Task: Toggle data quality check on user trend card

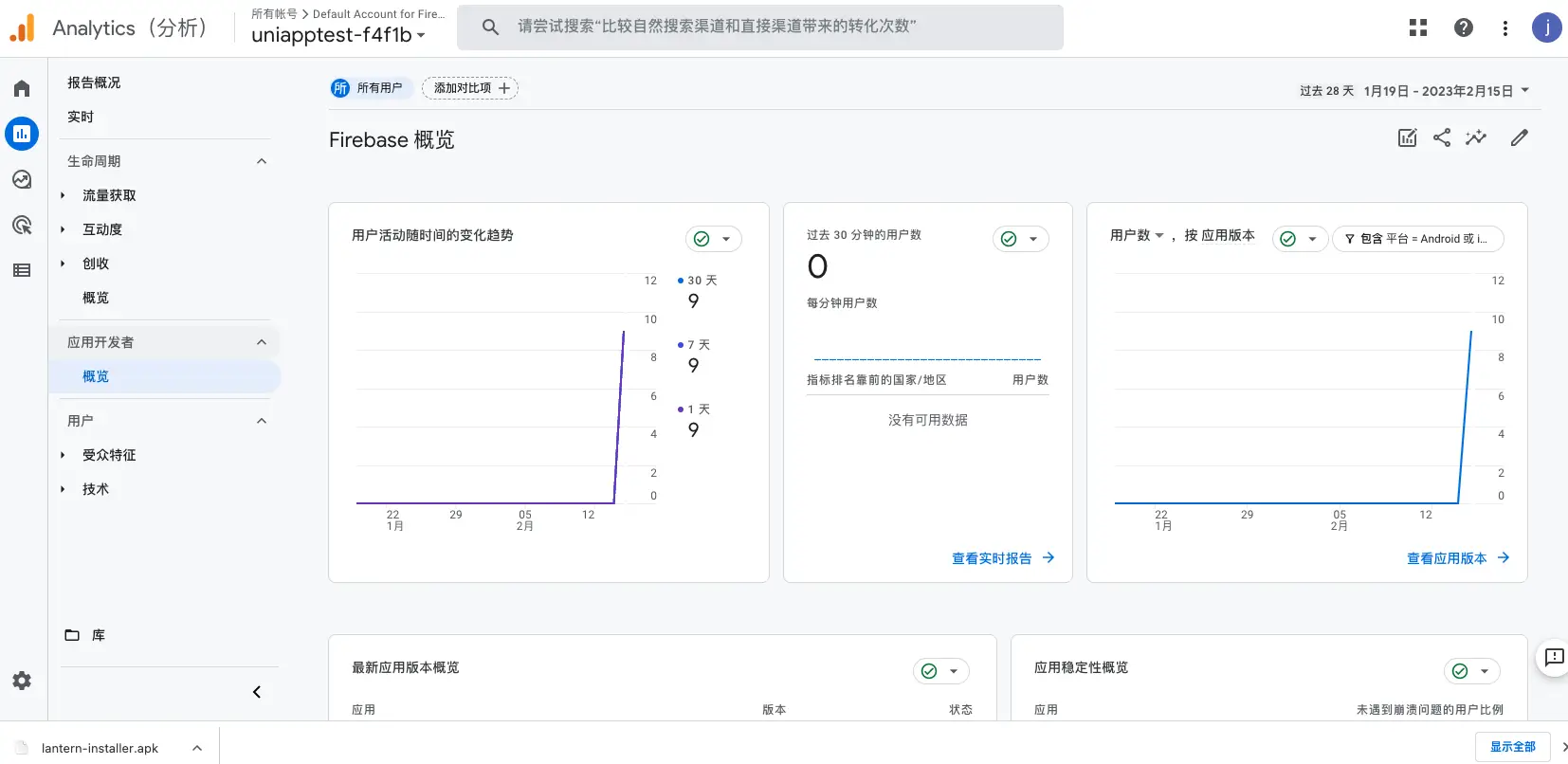Action: (x=713, y=239)
